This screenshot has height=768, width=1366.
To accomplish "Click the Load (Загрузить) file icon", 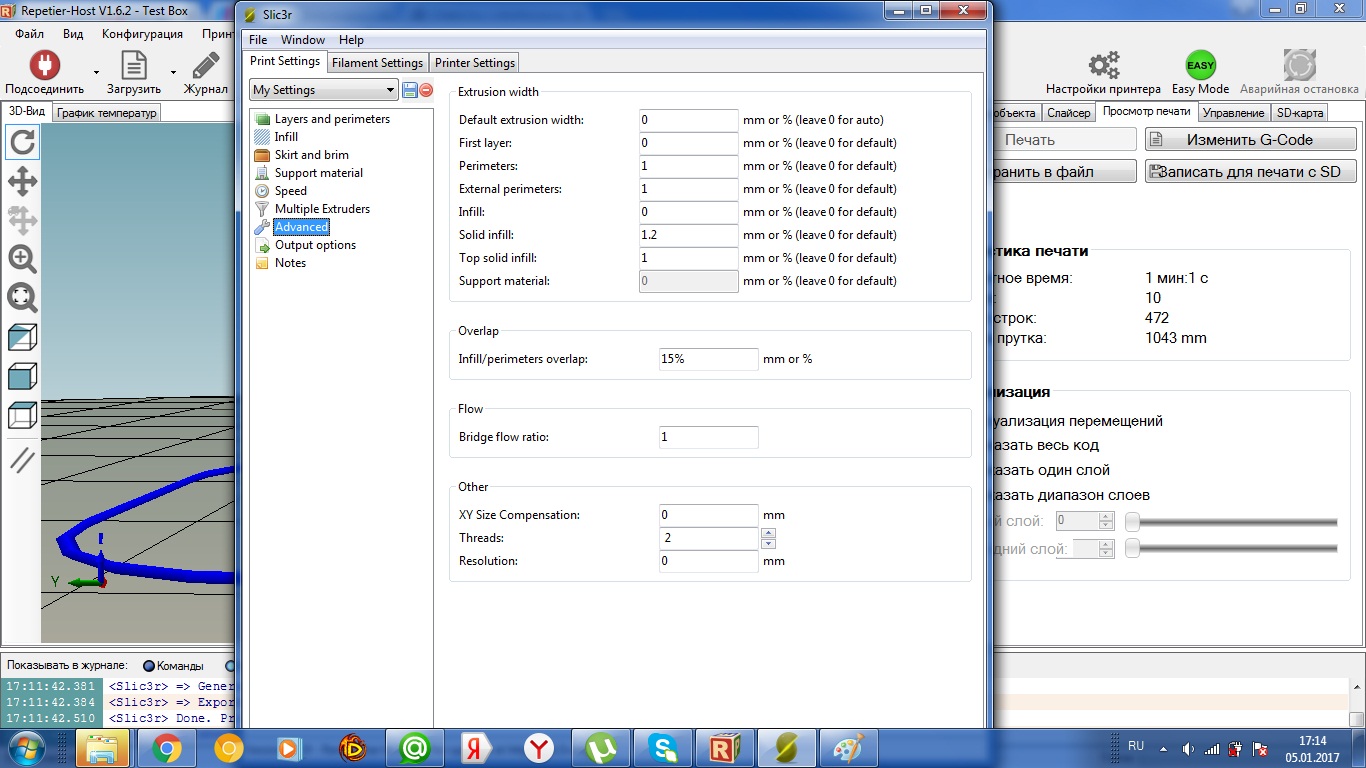I will click(134, 66).
